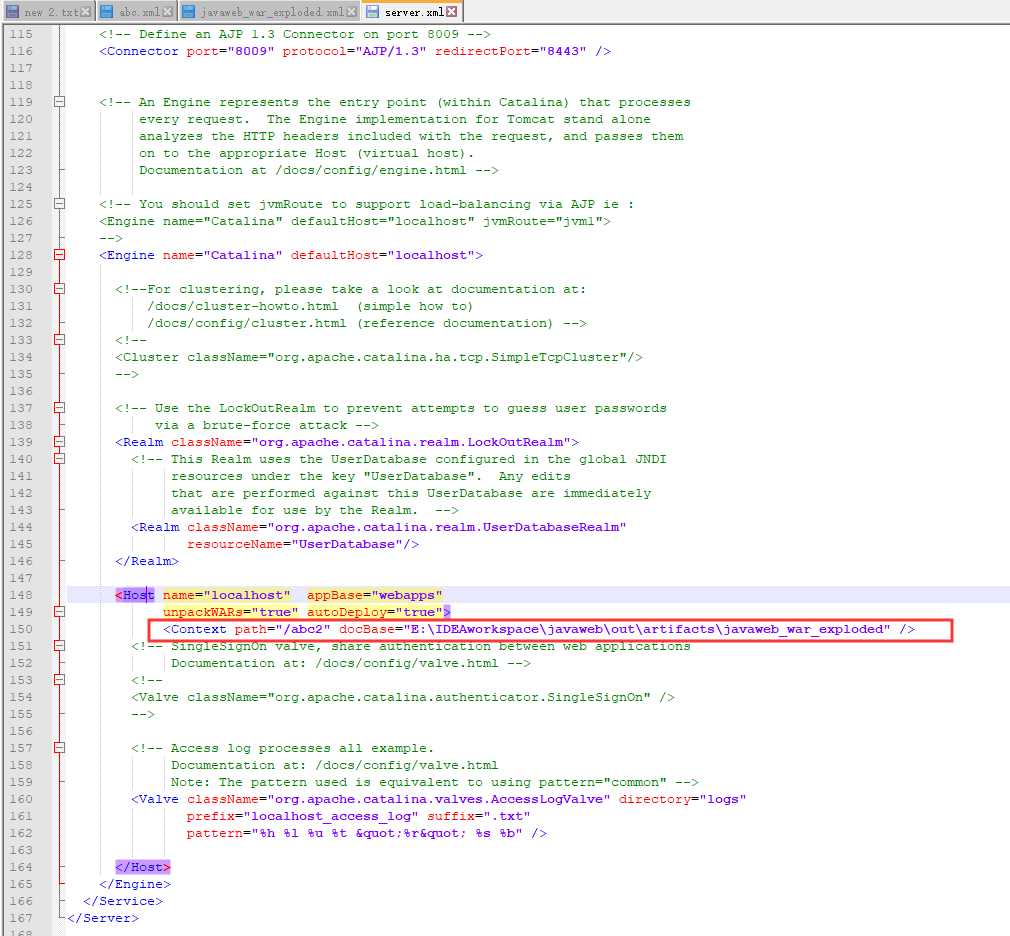1010x936 pixels.
Task: Click directory="logs" attribute
Action: click(683, 799)
